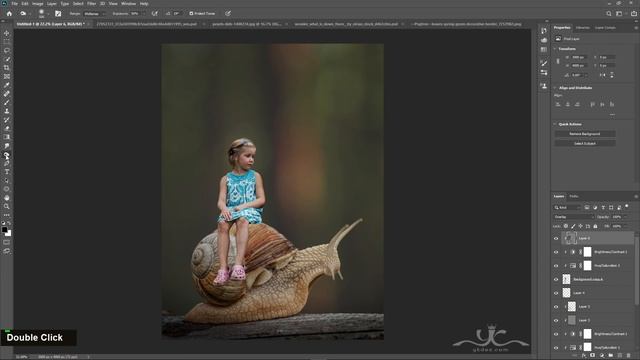The width and height of the screenshot is (640, 360).
Task: Hide the upper Brightness/Contrast adjustment layer
Action: point(556,252)
